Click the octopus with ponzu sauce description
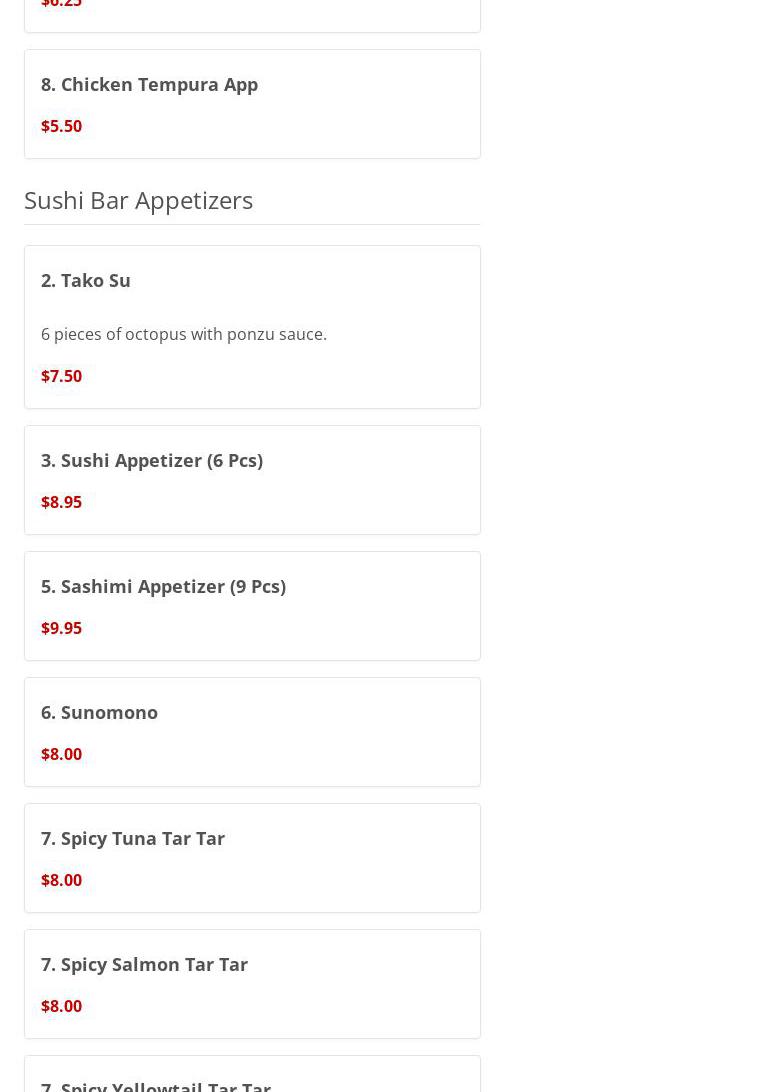Screen dimensions: 770x1092 tap(184, 334)
